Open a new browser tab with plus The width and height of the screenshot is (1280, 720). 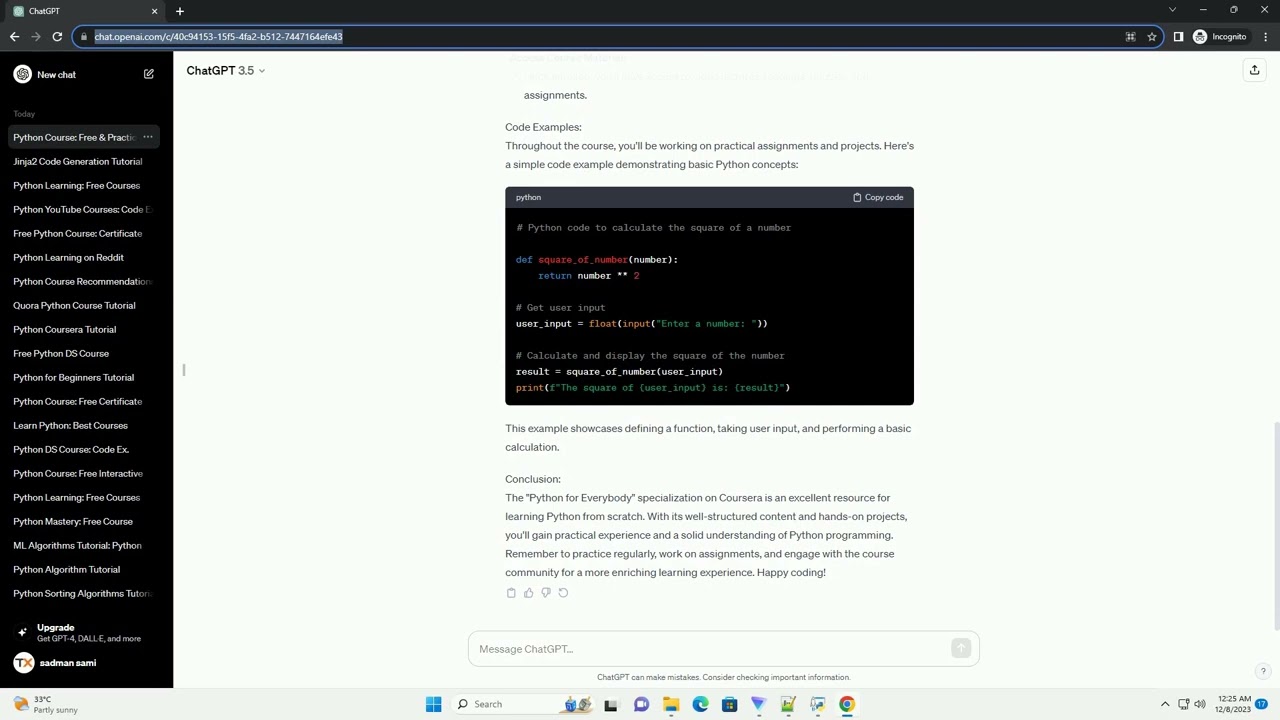tap(180, 11)
